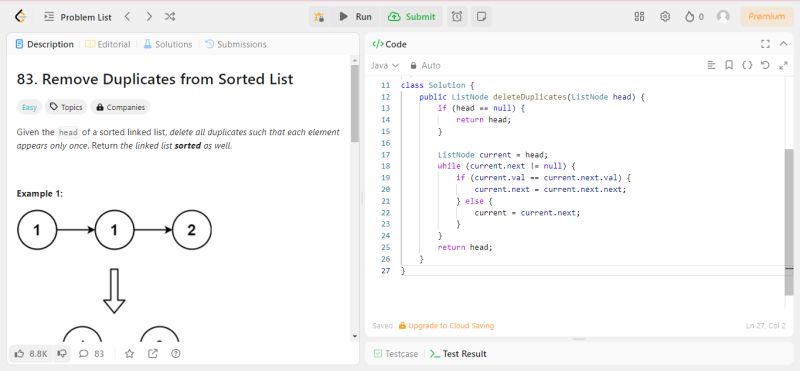Pick a random problem shuffle icon
This screenshot has width=800, height=371.
(x=170, y=17)
